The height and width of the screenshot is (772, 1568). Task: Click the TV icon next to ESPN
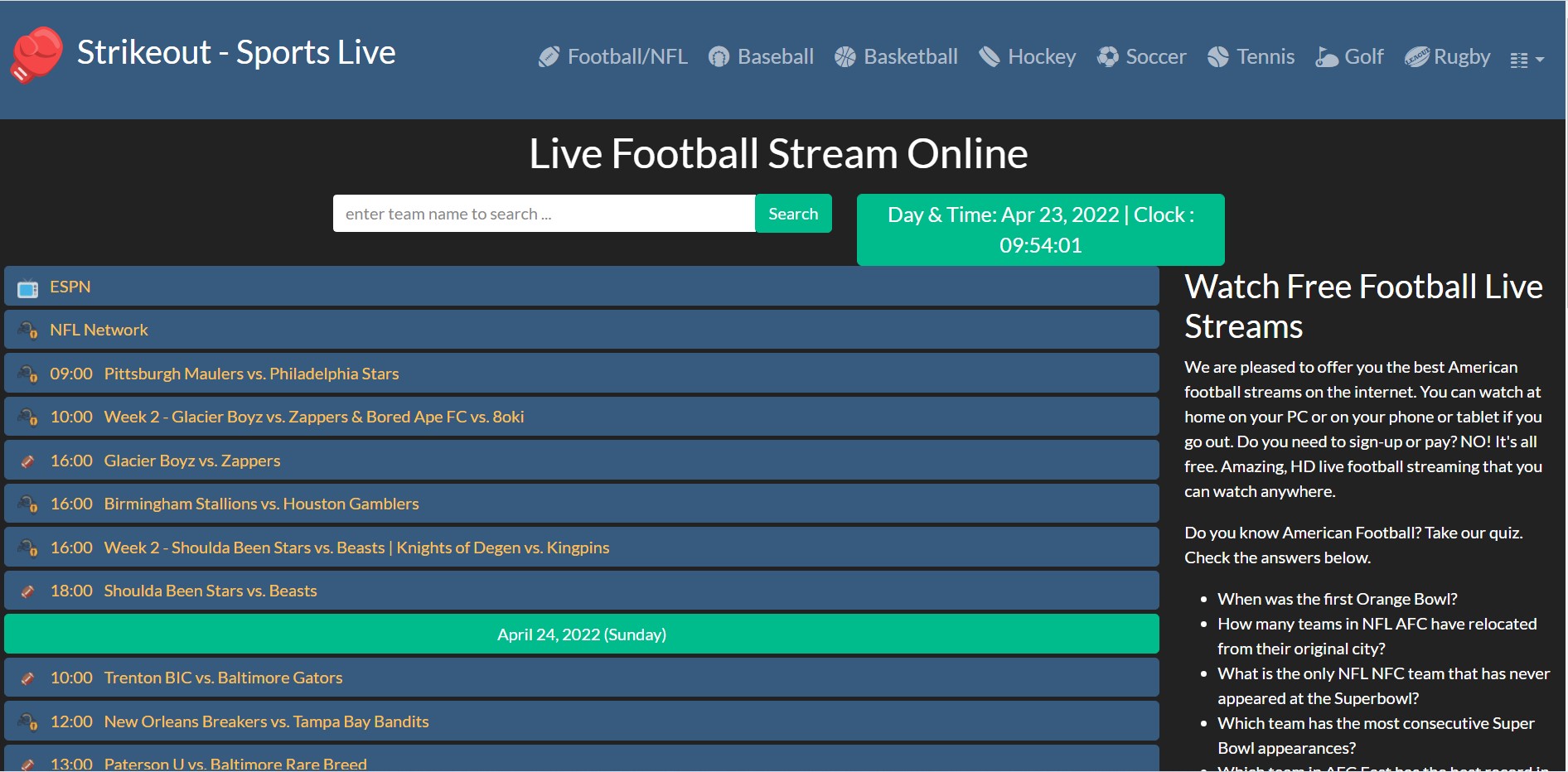27,287
